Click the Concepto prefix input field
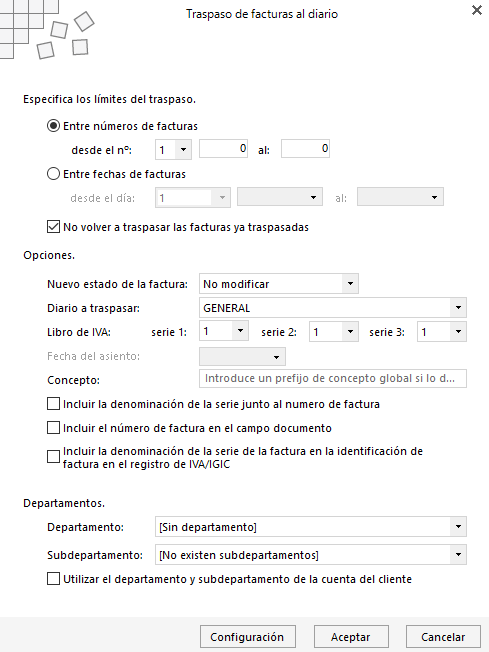The height and width of the screenshot is (652, 489). [x=333, y=378]
